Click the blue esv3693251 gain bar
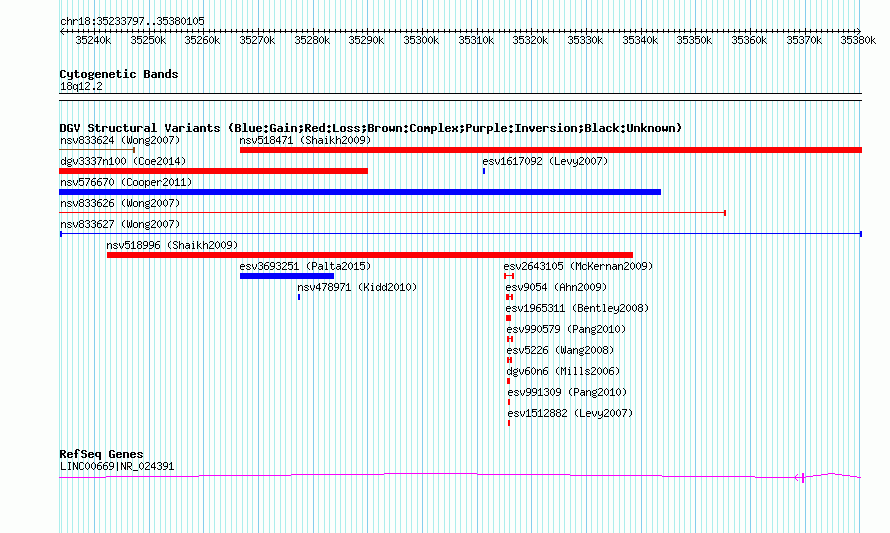Screen dimensions: 890x533 coord(287,276)
